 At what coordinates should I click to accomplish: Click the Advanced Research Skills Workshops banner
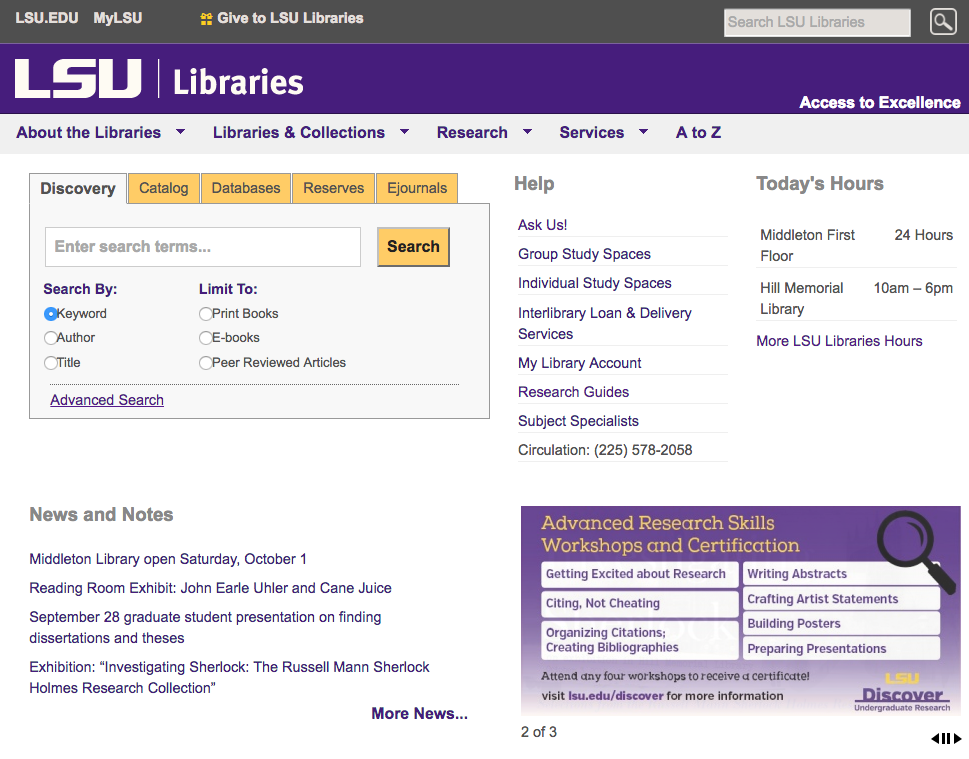pos(740,611)
